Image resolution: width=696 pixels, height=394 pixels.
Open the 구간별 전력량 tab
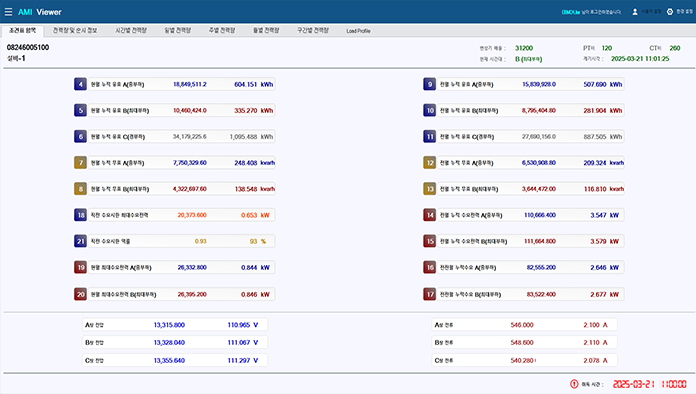[313, 30]
